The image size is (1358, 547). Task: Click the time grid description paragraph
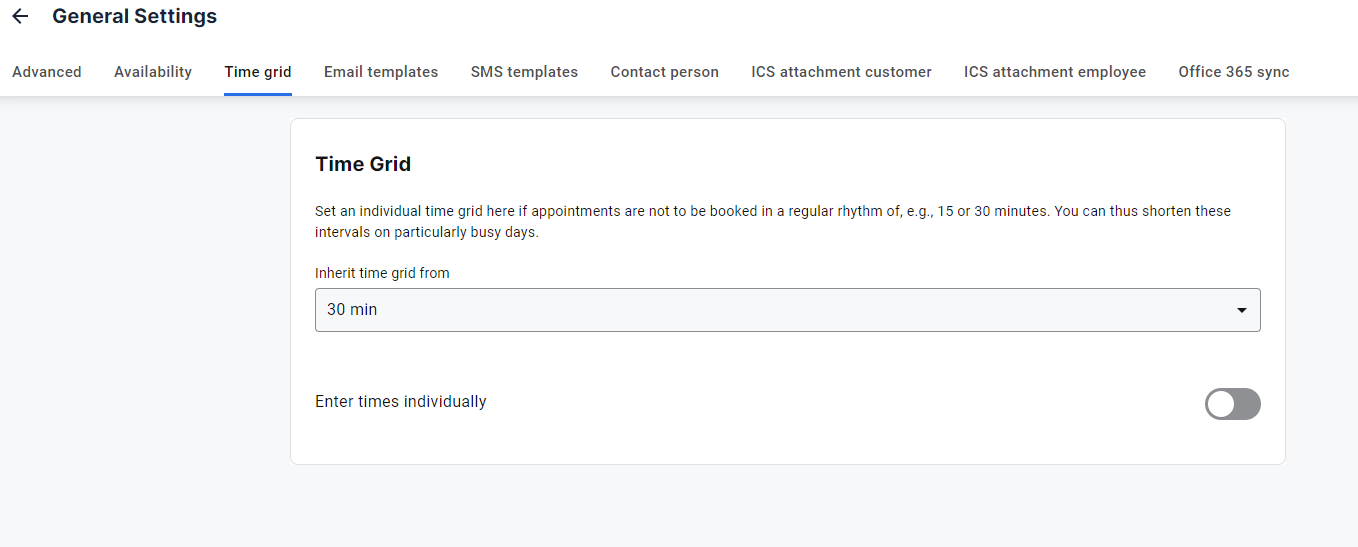773,221
